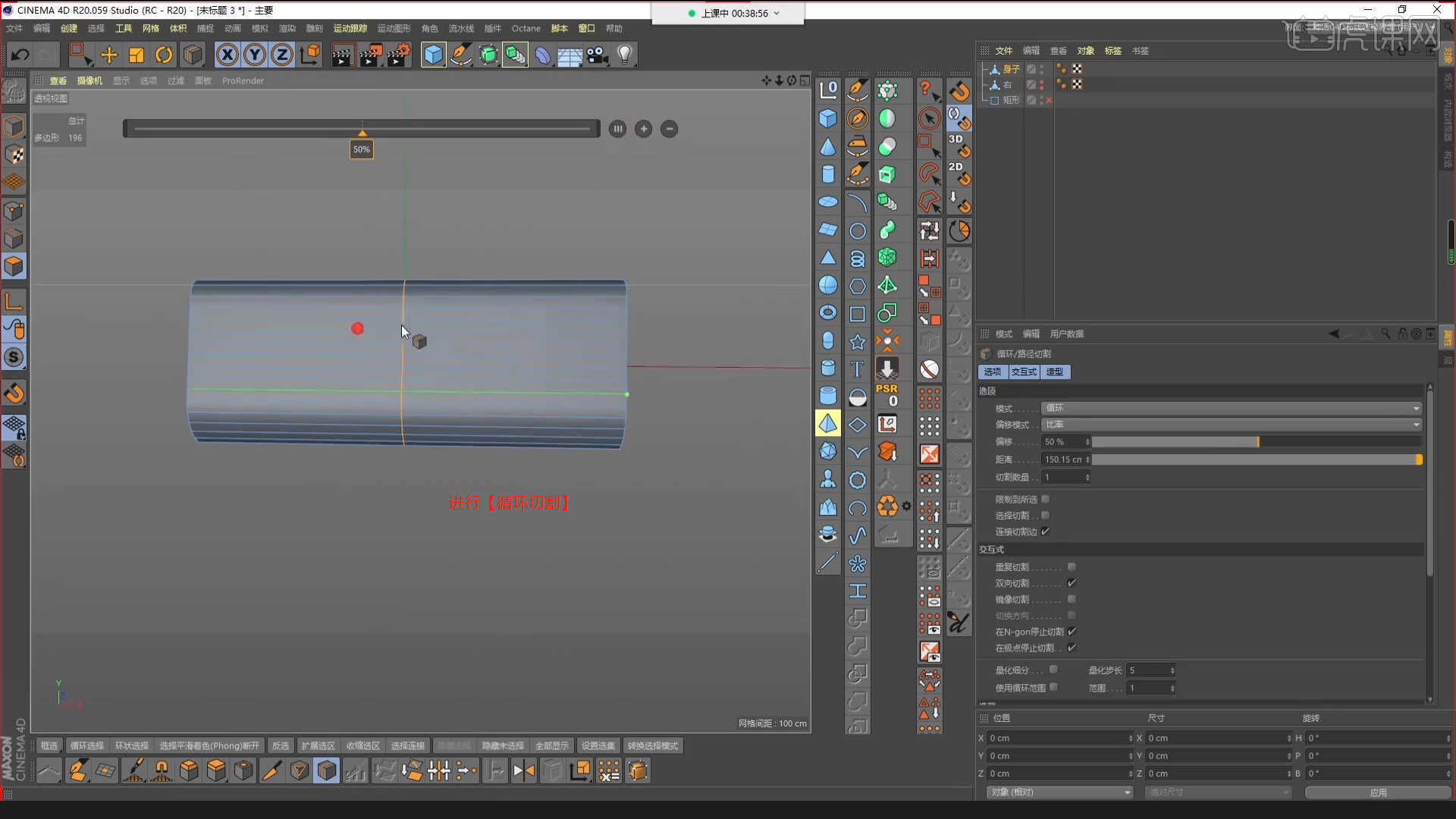Switch to the 造型 tab
The image size is (1456, 819).
click(1055, 372)
